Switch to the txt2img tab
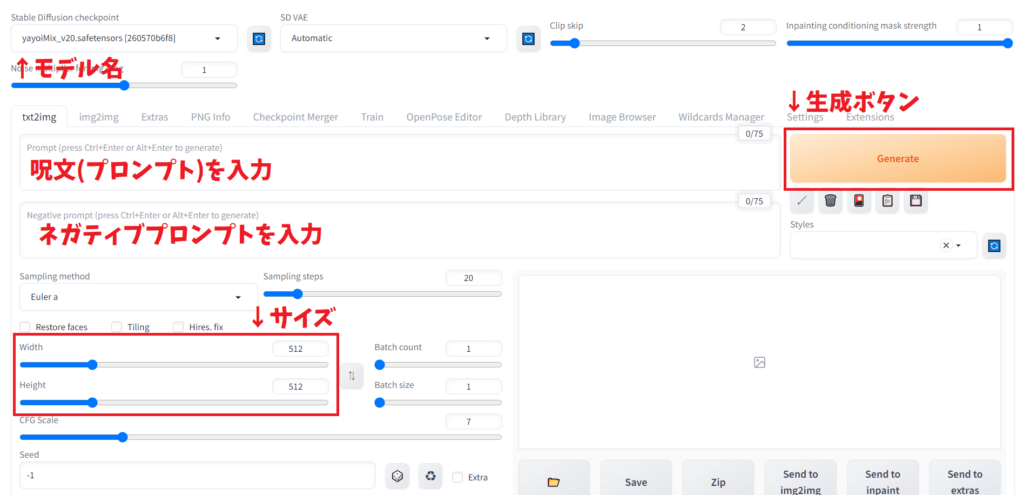 pos(39,118)
